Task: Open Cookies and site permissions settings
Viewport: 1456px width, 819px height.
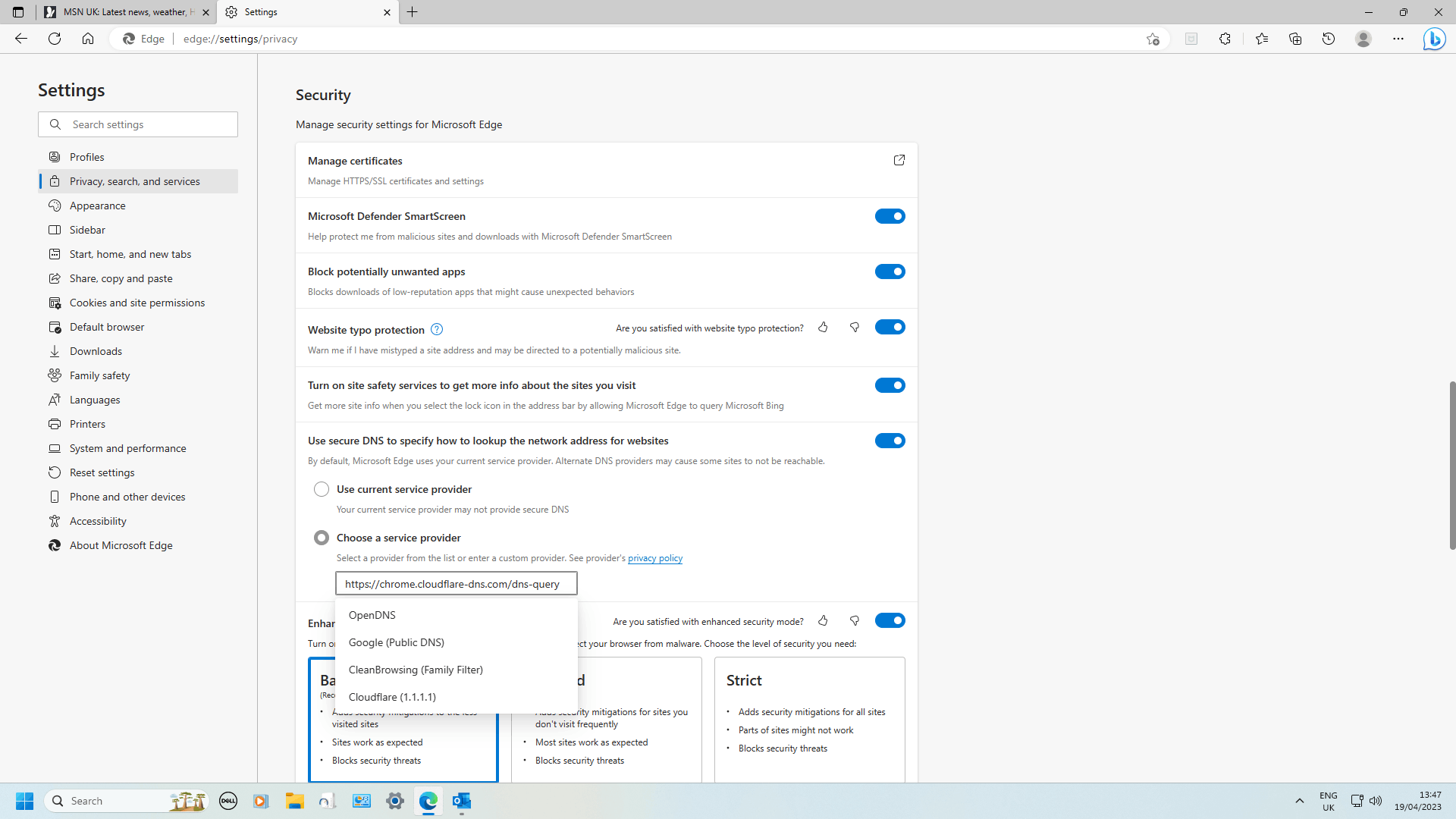Action: [x=137, y=302]
